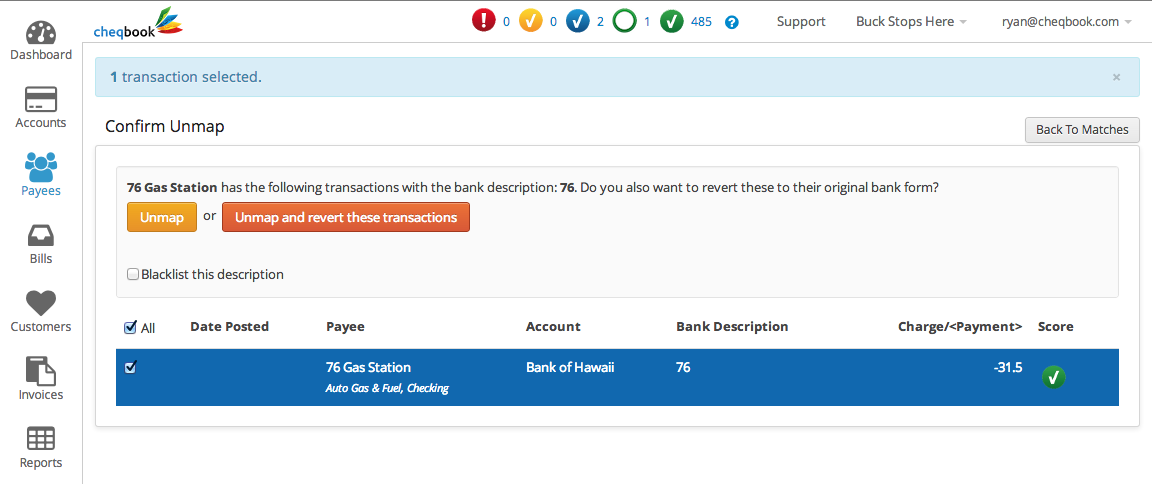The height and width of the screenshot is (484, 1152).
Task: Click the orange Unmap button
Action: coord(162,217)
